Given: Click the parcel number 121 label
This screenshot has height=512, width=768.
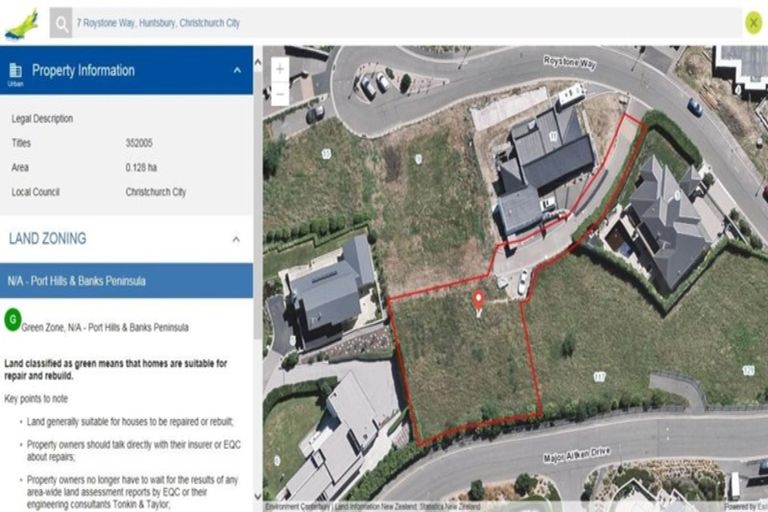Looking at the screenshot, I should click(748, 370).
